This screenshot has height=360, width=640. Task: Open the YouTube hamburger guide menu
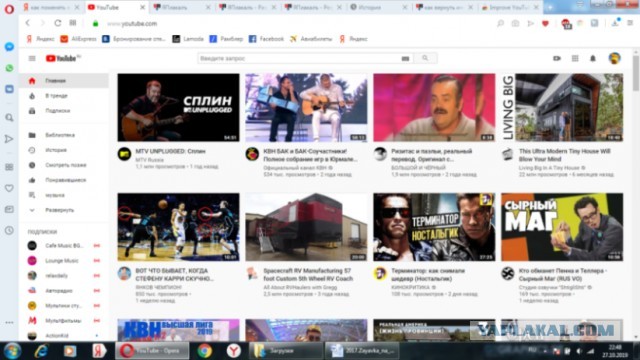[32, 58]
